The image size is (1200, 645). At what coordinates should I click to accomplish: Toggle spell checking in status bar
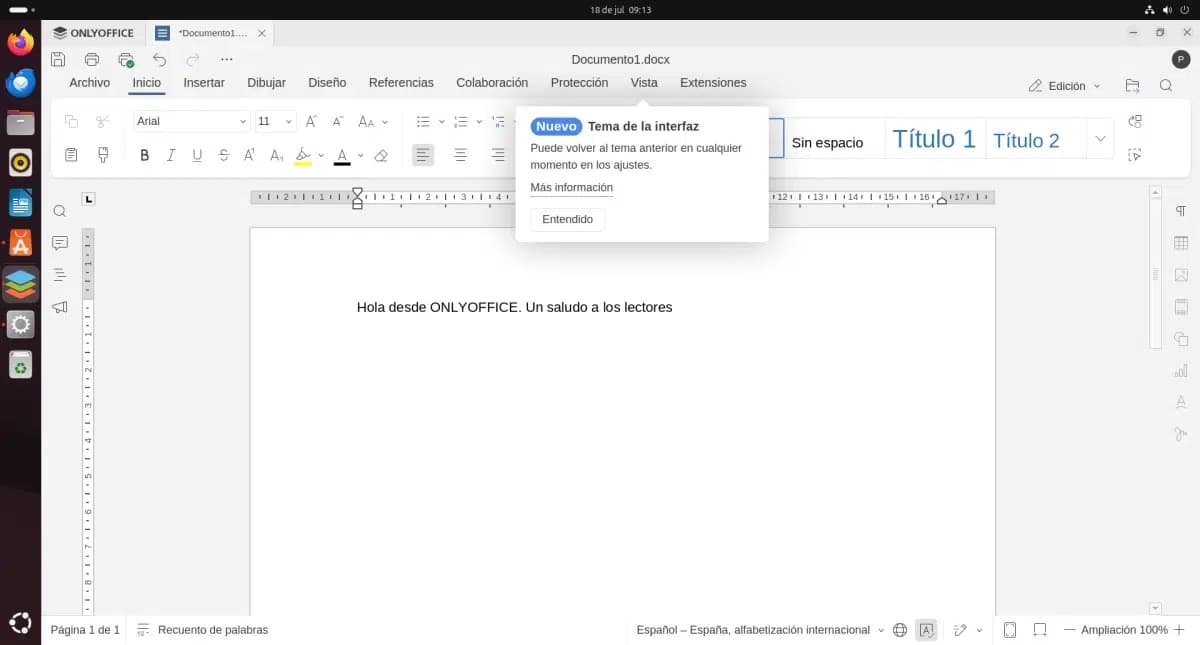(926, 630)
